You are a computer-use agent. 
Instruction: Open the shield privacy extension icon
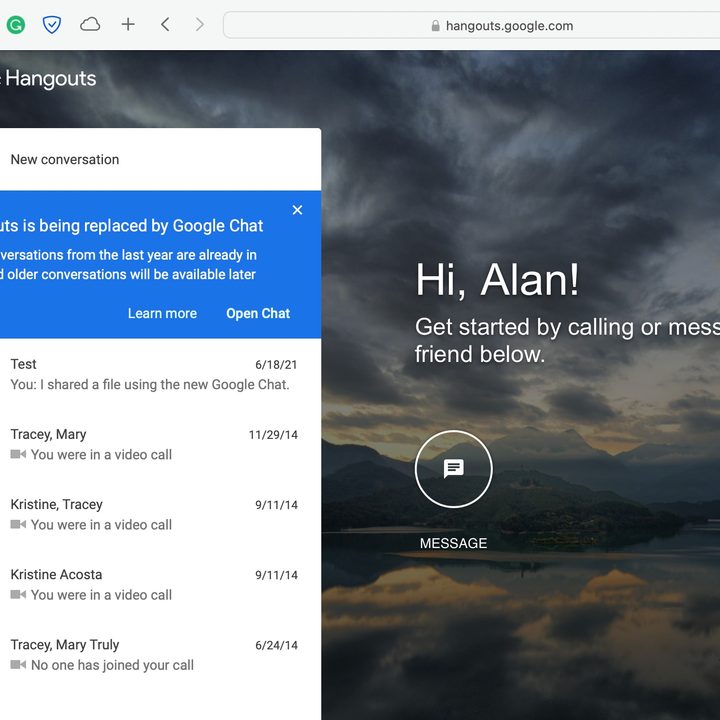pos(52,24)
